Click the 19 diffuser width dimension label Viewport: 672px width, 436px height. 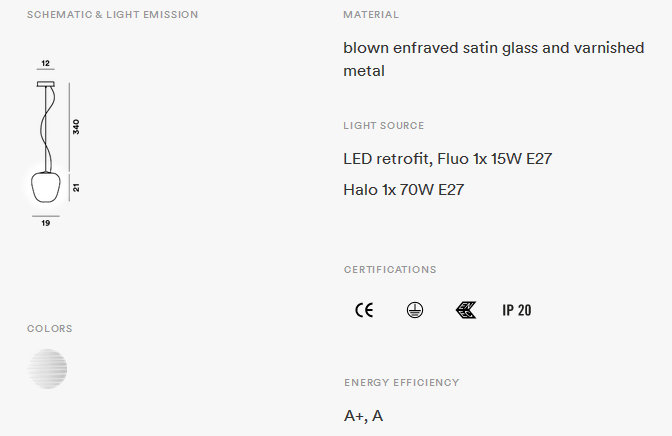pos(45,223)
